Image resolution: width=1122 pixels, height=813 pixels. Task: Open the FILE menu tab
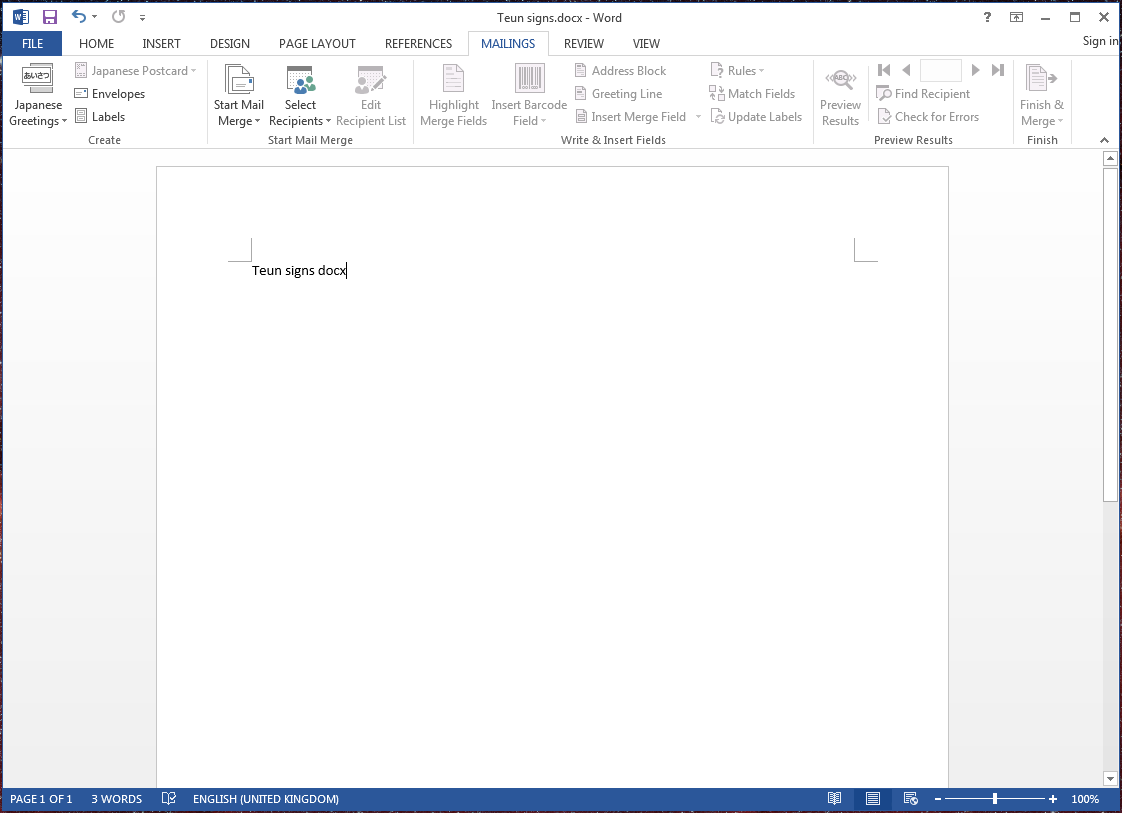pos(32,44)
